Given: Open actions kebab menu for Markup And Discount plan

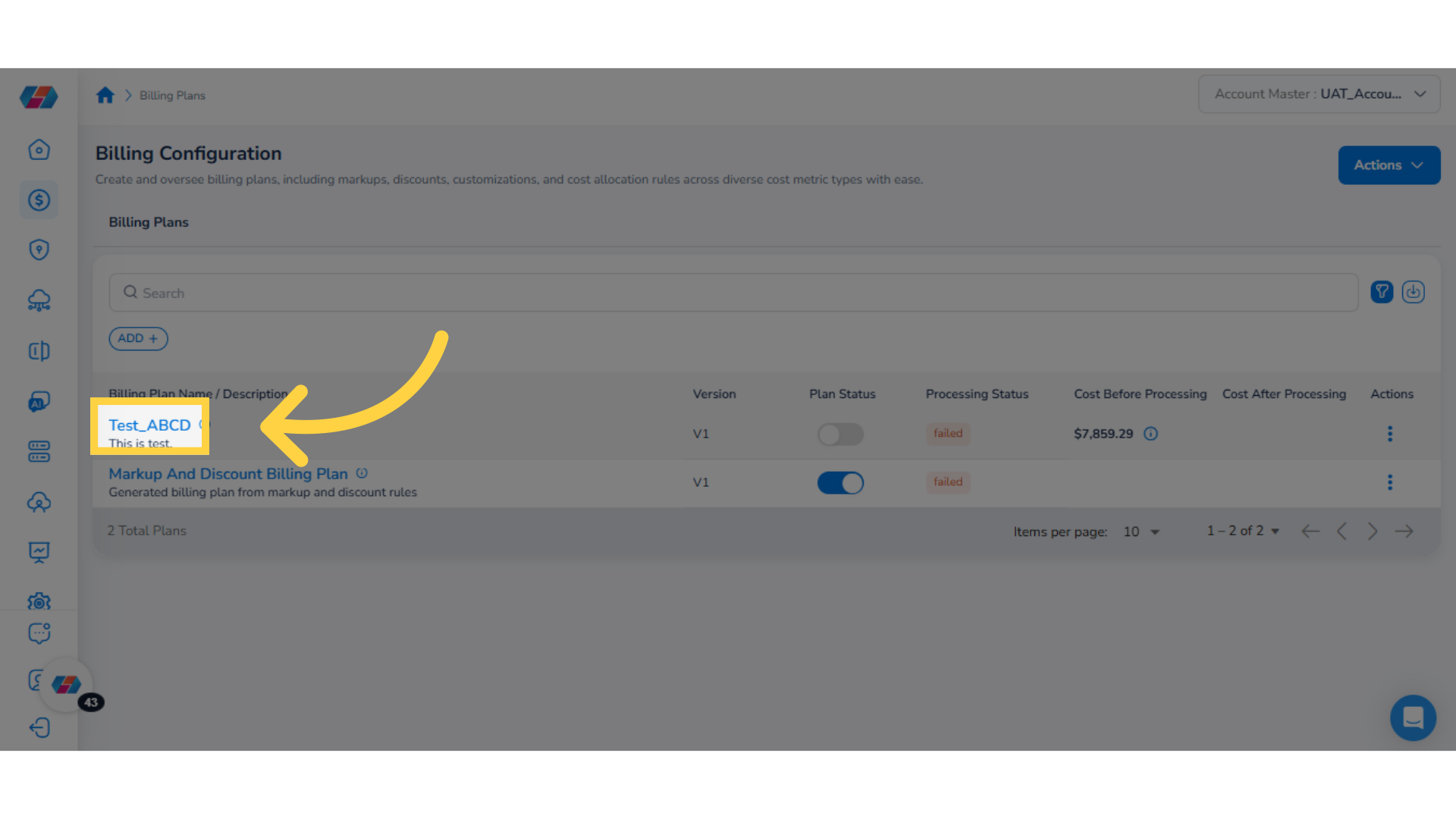Looking at the screenshot, I should (x=1390, y=482).
